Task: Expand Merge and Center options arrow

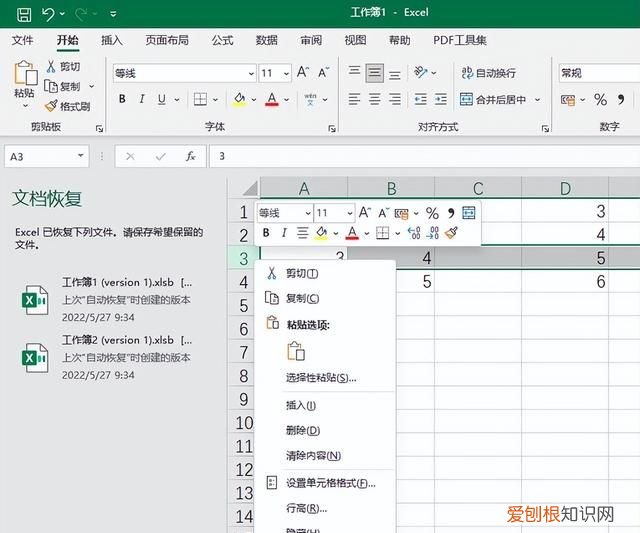Action: (538, 99)
